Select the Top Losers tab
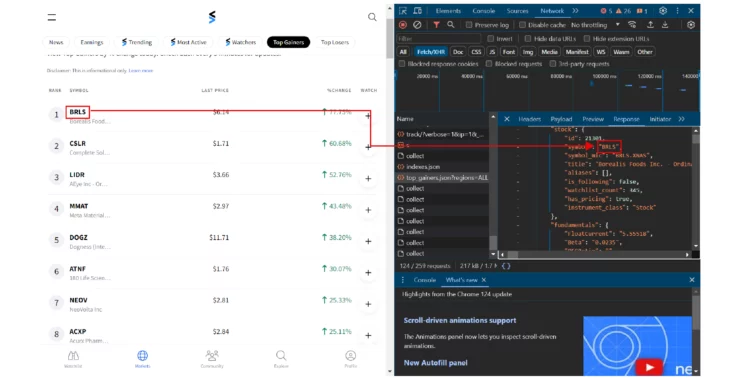Screen dimensions: 744x378 point(335,42)
